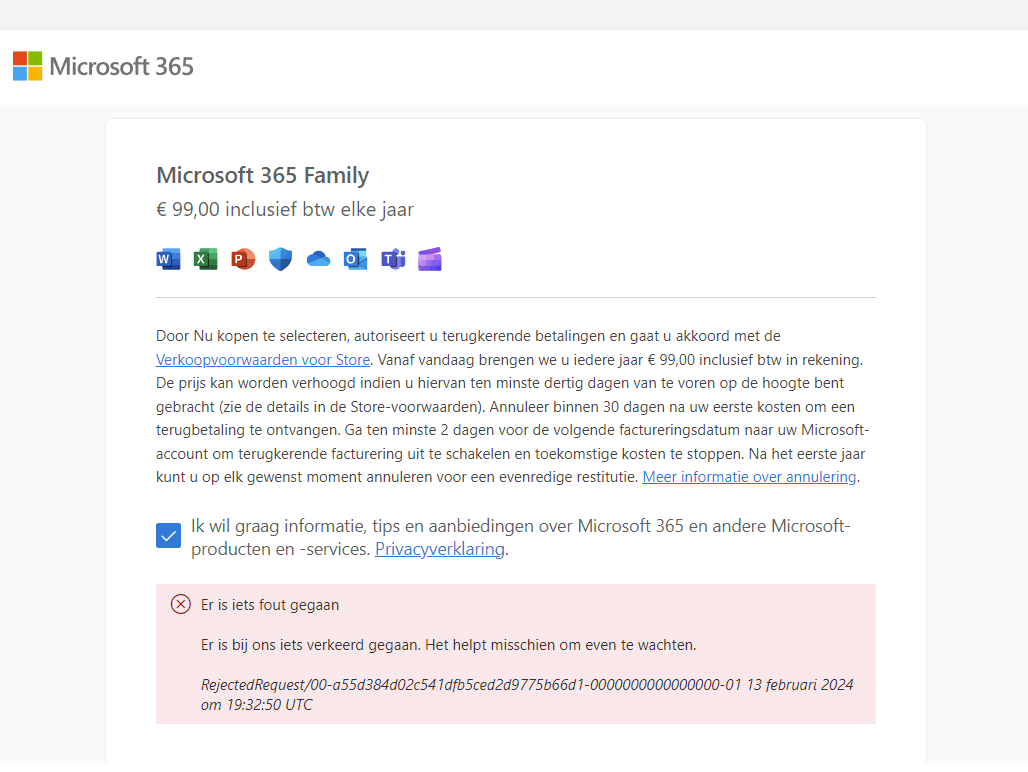
Task: Select the Word app icon
Action: point(168,258)
